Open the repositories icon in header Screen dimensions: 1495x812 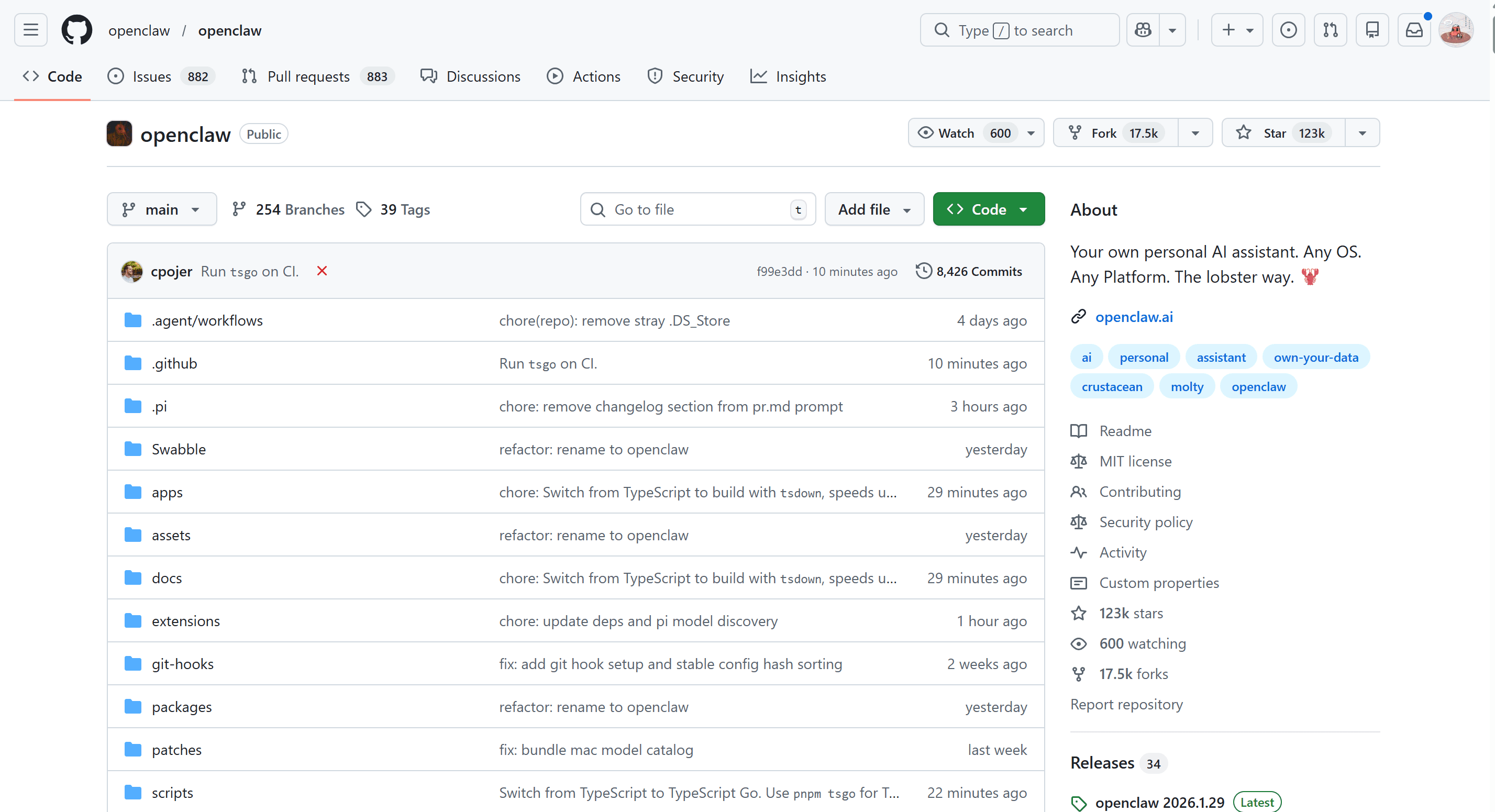(1372, 30)
